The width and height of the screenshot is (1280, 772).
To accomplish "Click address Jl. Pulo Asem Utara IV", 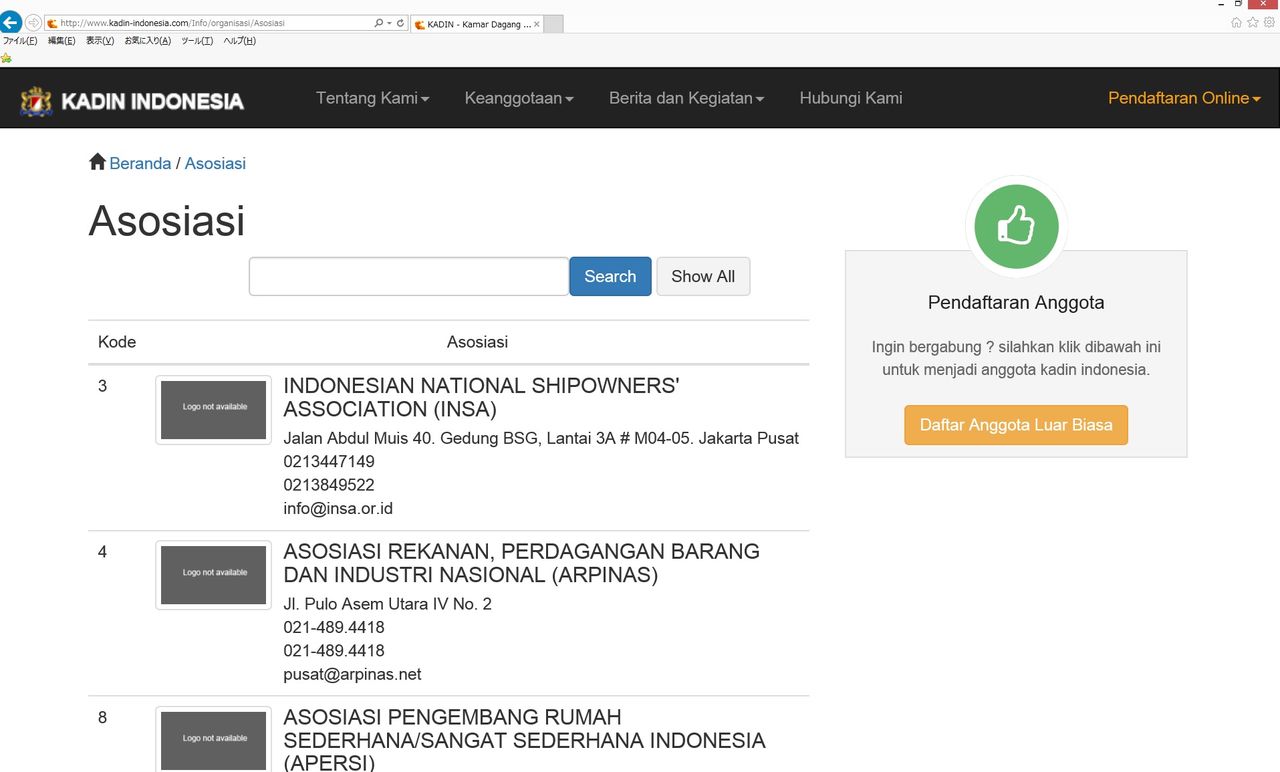I will point(387,604).
